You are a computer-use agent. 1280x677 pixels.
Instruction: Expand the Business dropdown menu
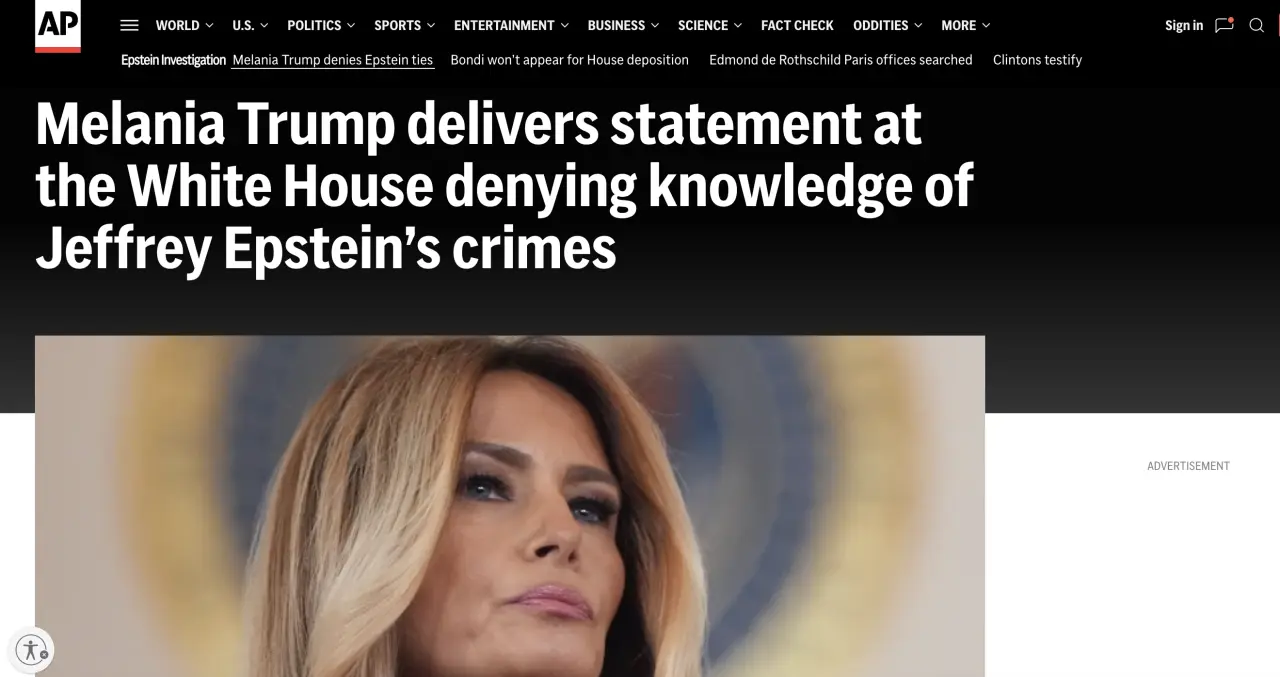(623, 25)
